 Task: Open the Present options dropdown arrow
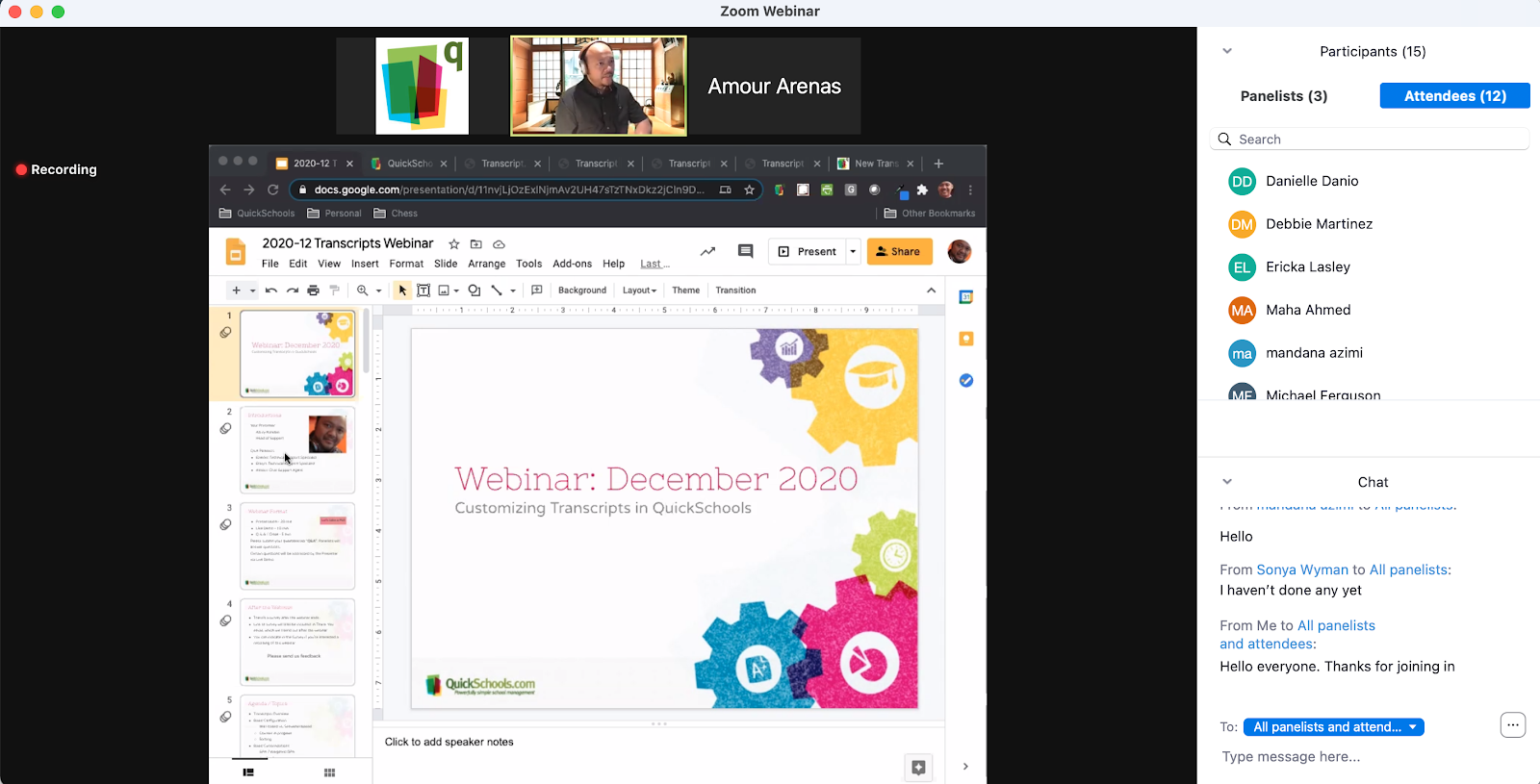click(x=853, y=252)
